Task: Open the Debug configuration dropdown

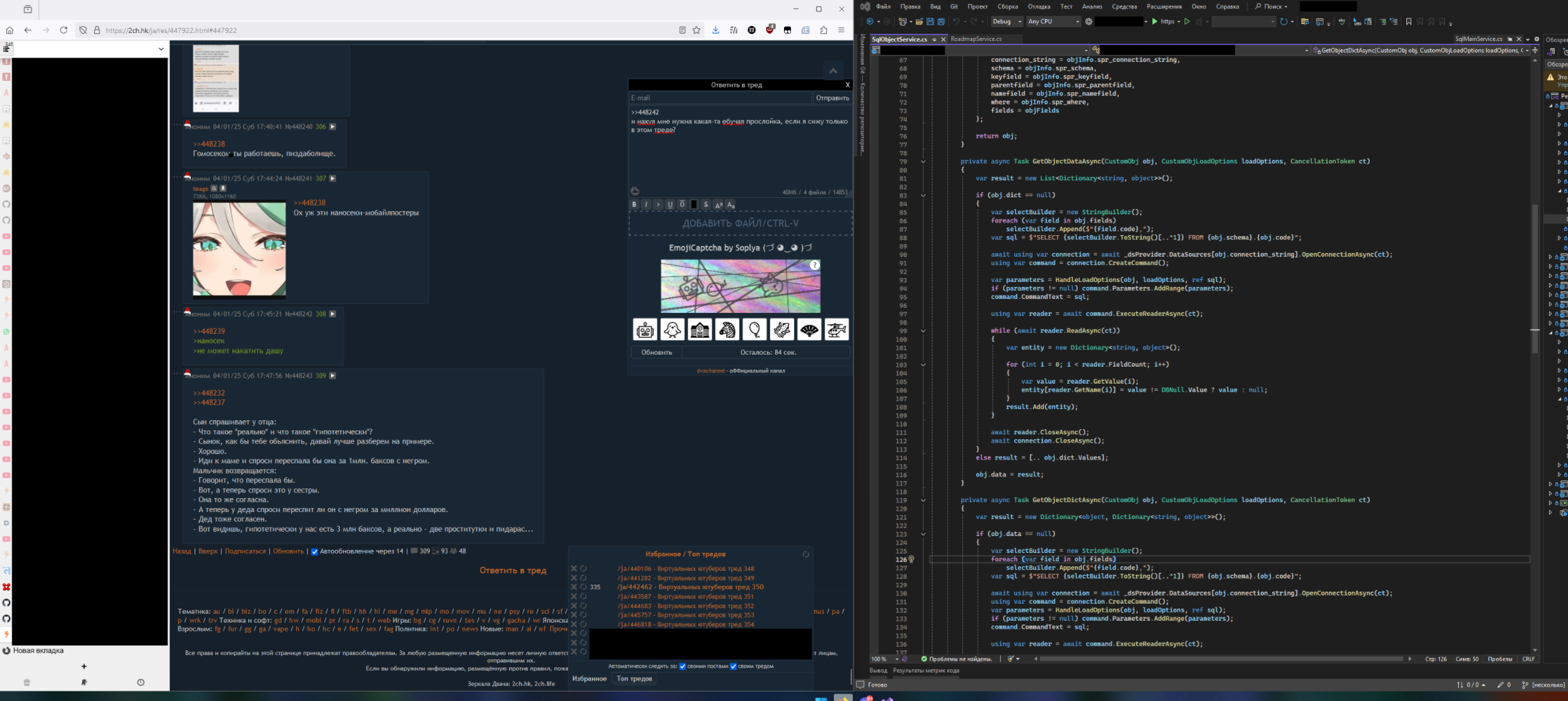Action: pyautogui.click(x=1006, y=21)
